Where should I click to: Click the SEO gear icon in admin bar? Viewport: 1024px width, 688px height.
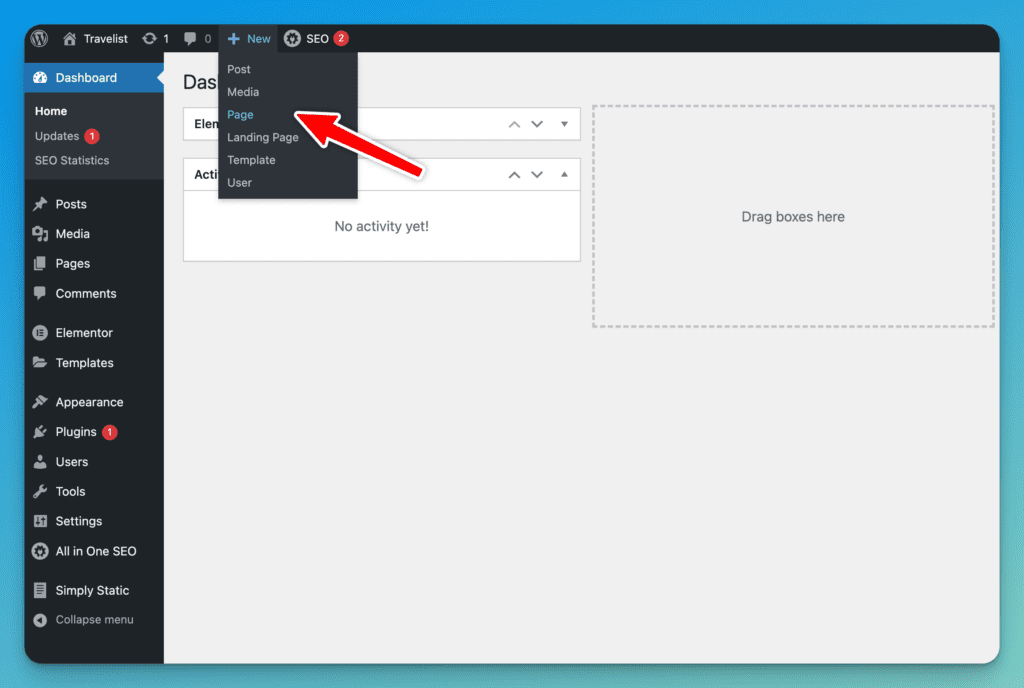[x=292, y=39]
